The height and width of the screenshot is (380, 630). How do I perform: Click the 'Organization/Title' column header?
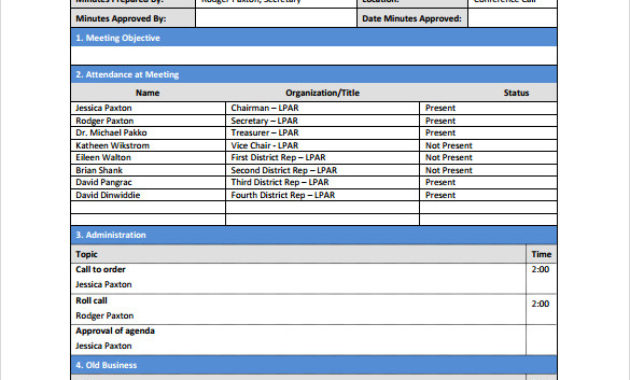pyautogui.click(x=322, y=93)
